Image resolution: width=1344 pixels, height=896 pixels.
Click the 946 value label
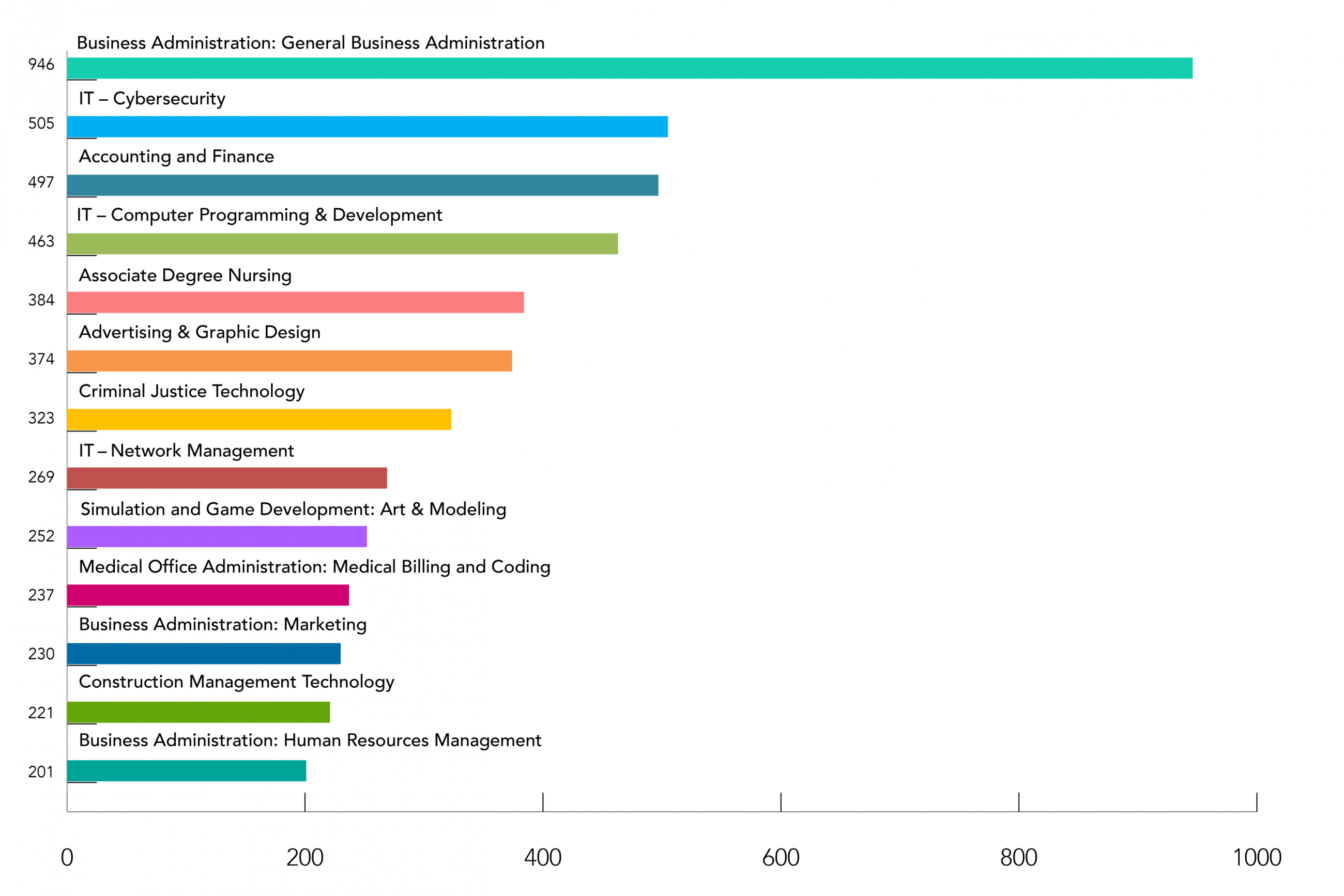point(41,65)
